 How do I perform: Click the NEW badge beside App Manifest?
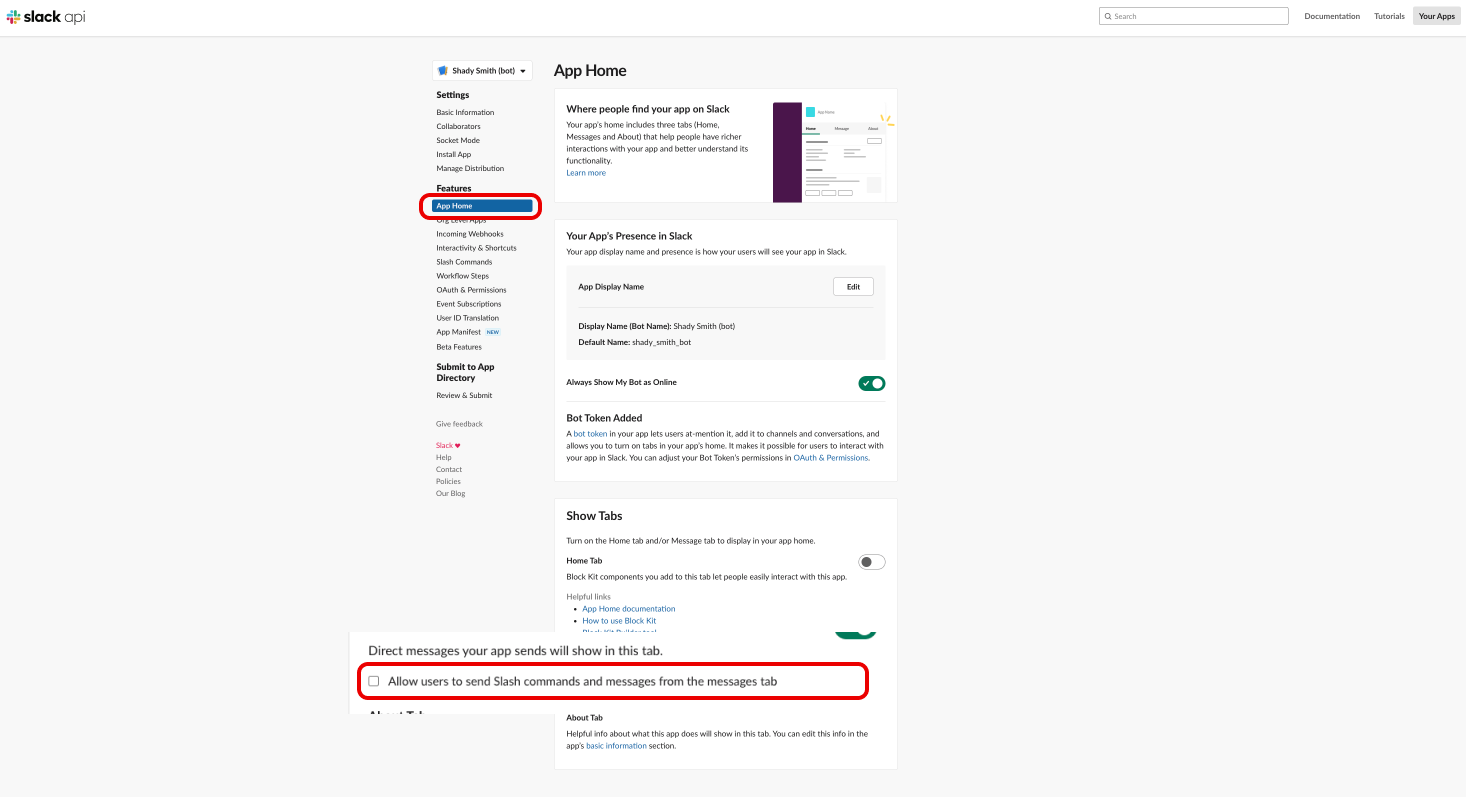click(x=493, y=332)
